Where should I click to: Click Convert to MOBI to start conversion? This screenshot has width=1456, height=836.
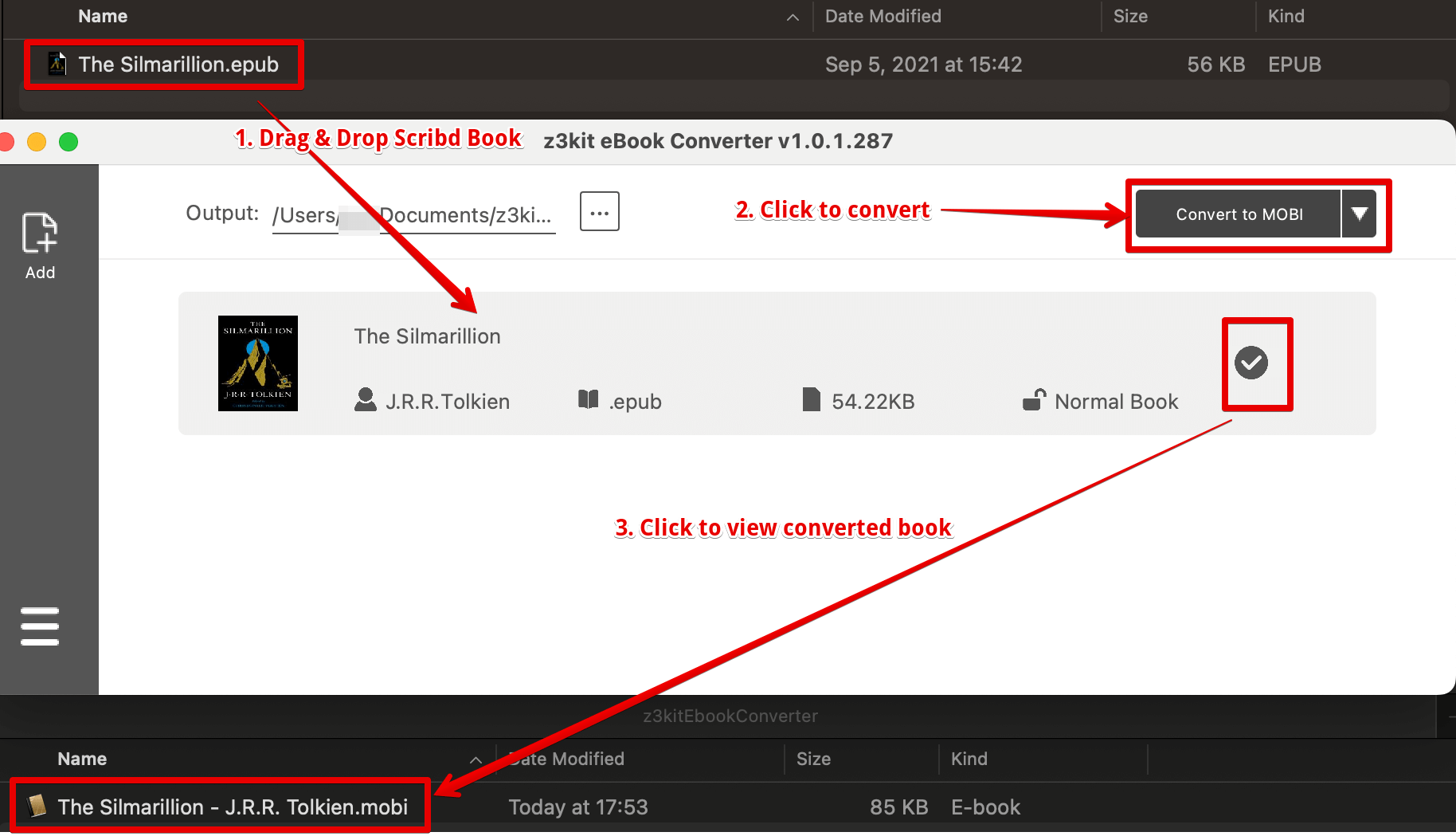click(x=1239, y=214)
